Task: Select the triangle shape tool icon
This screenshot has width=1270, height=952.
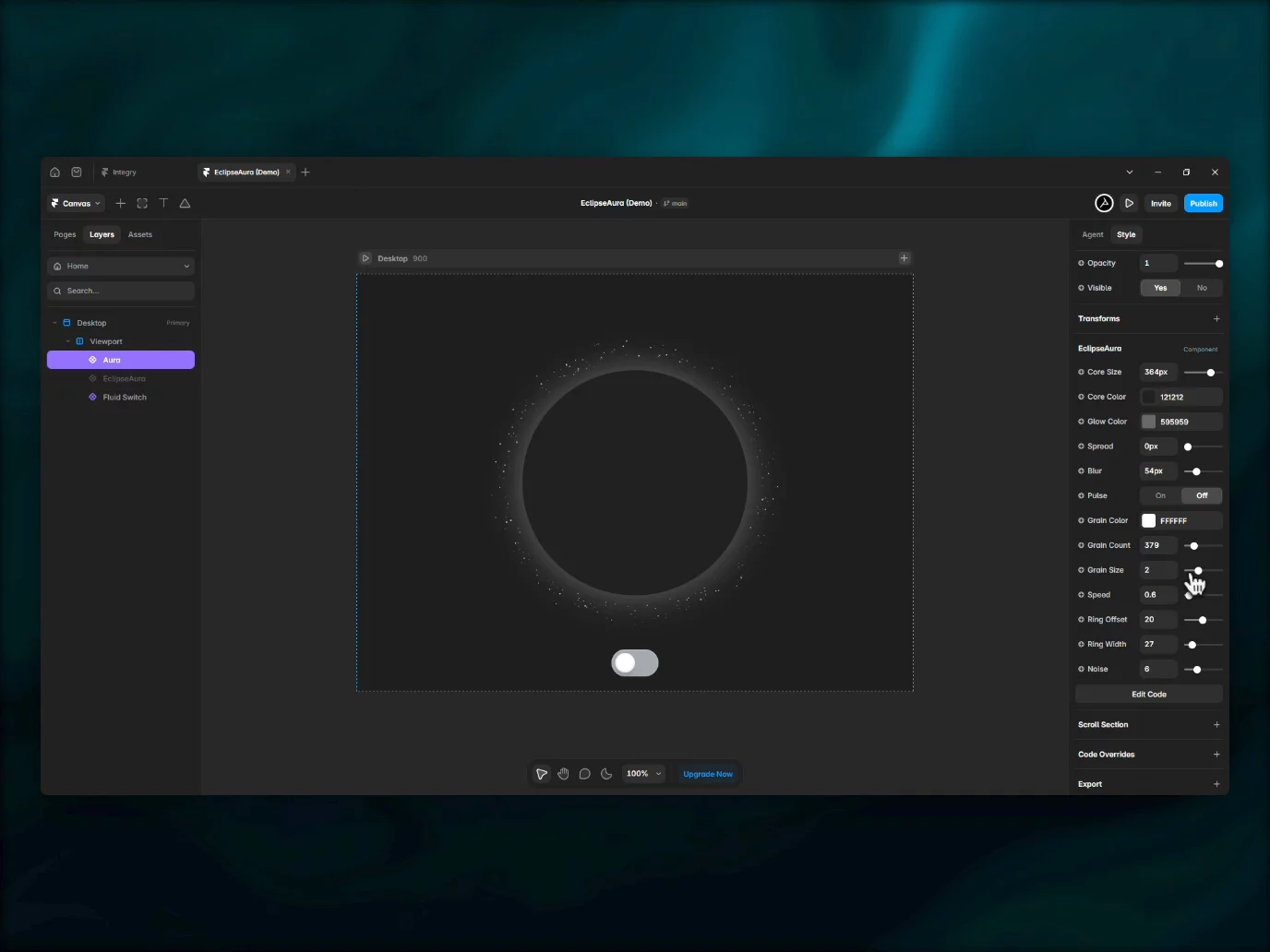Action: click(185, 203)
